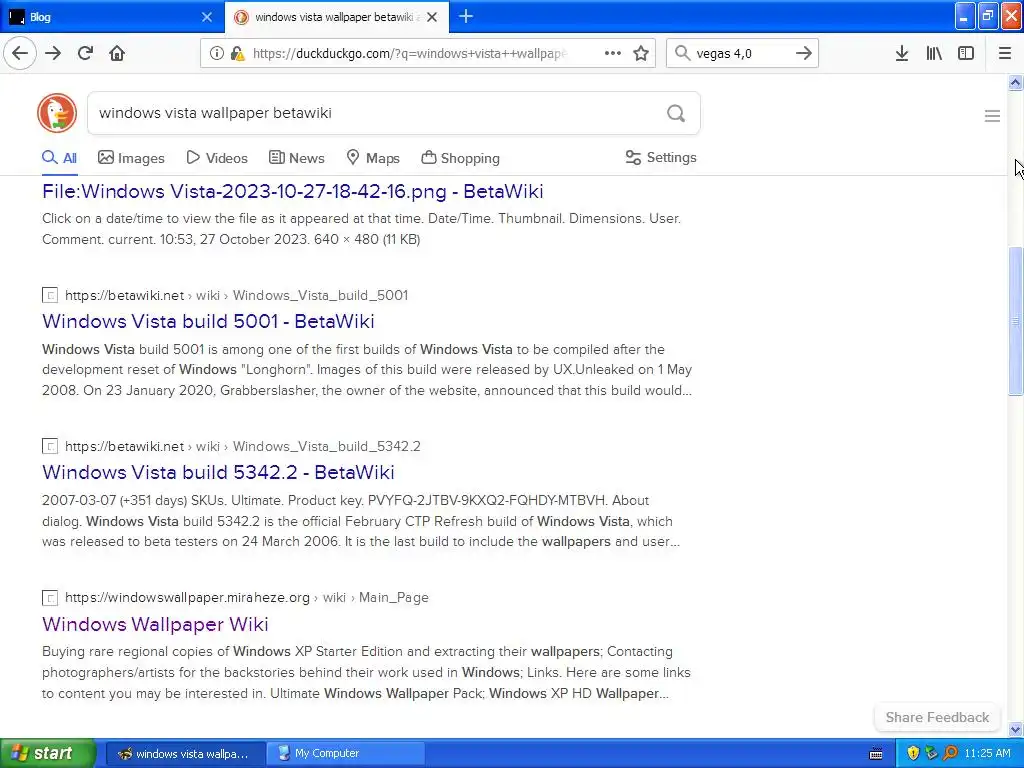Click the Share Feedback button

click(x=937, y=717)
